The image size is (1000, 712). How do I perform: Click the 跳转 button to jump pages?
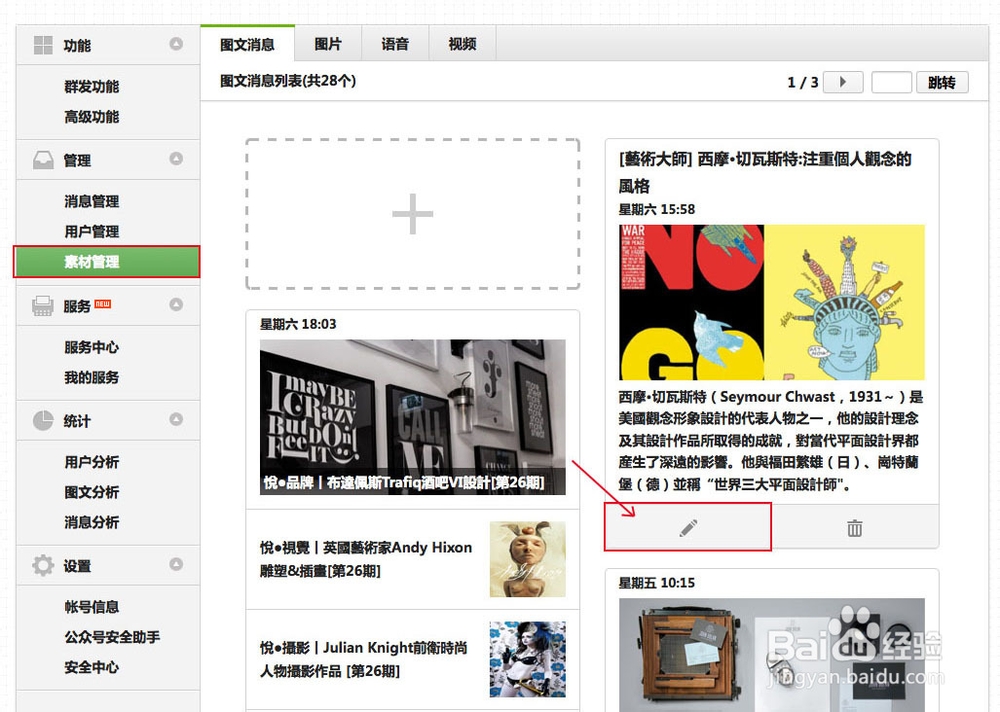click(x=941, y=82)
